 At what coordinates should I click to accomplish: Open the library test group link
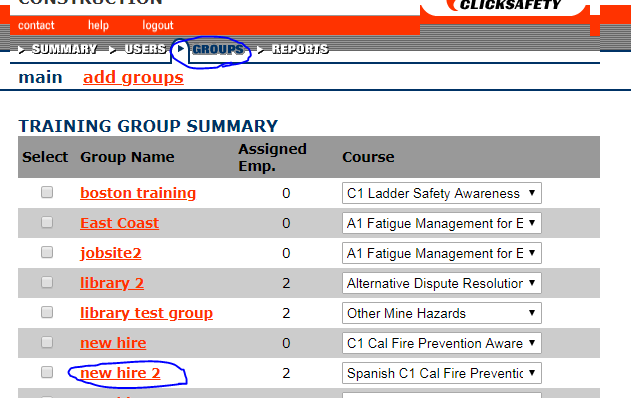[146, 313]
